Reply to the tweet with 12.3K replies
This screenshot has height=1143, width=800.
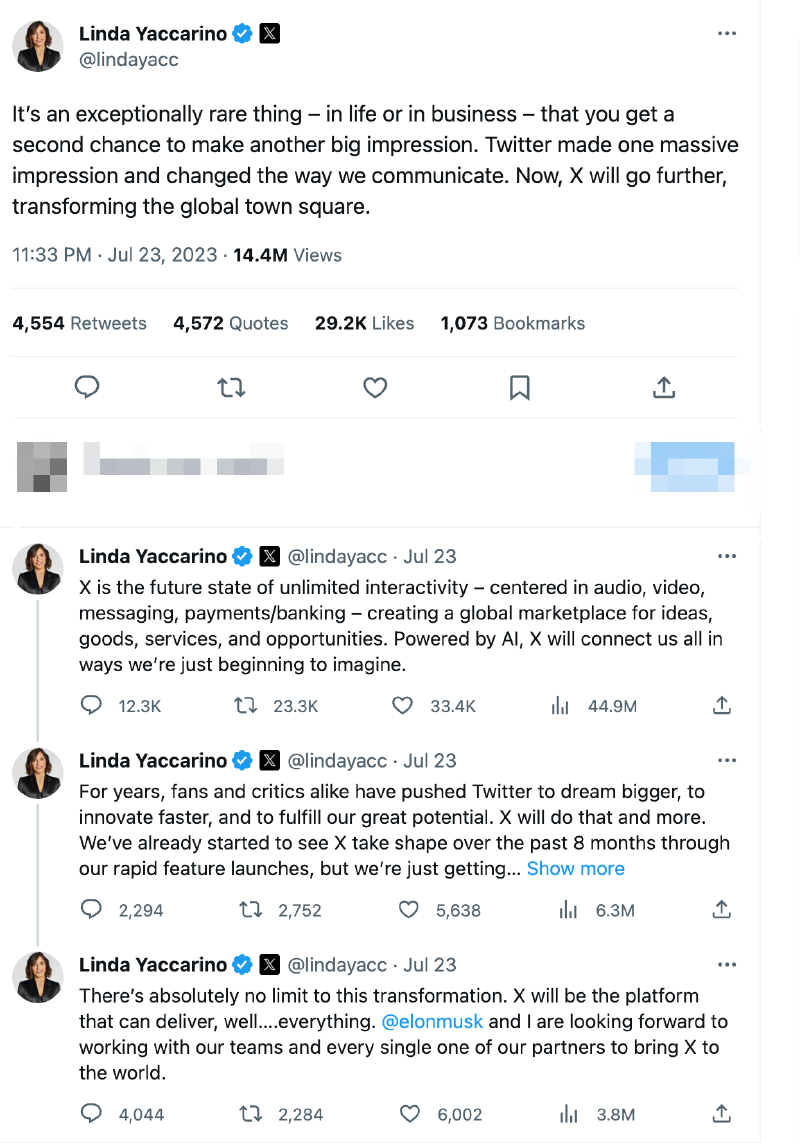pyautogui.click(x=91, y=706)
